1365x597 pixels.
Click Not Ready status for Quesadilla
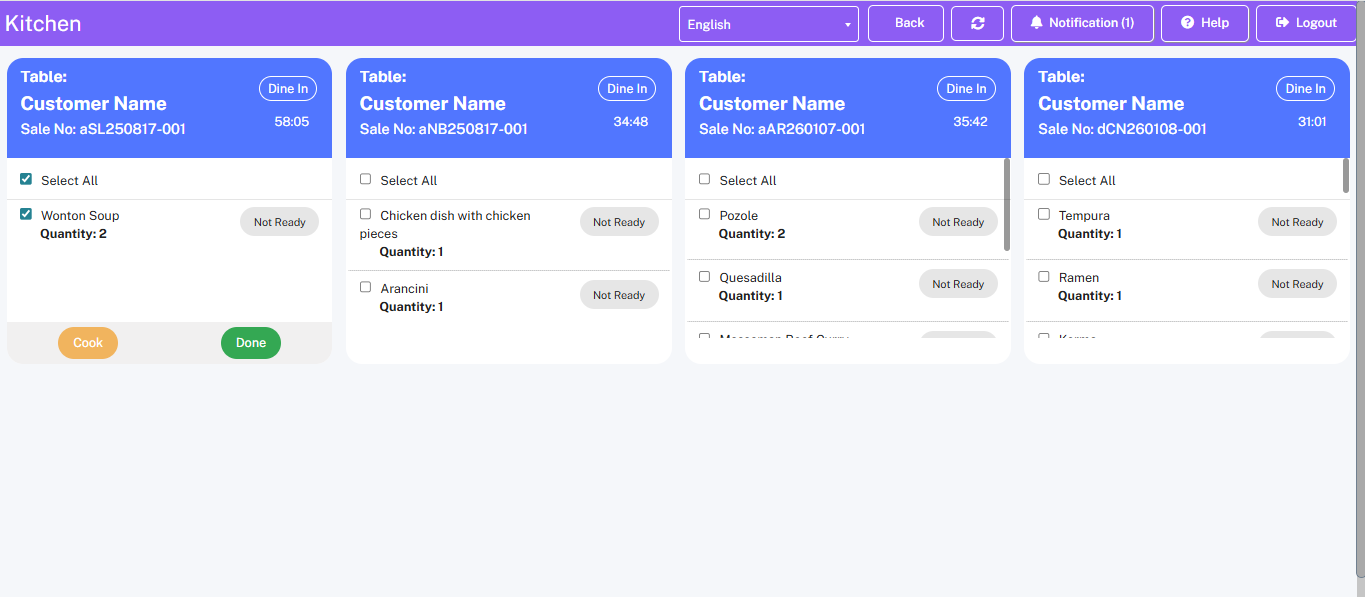pyautogui.click(x=957, y=284)
